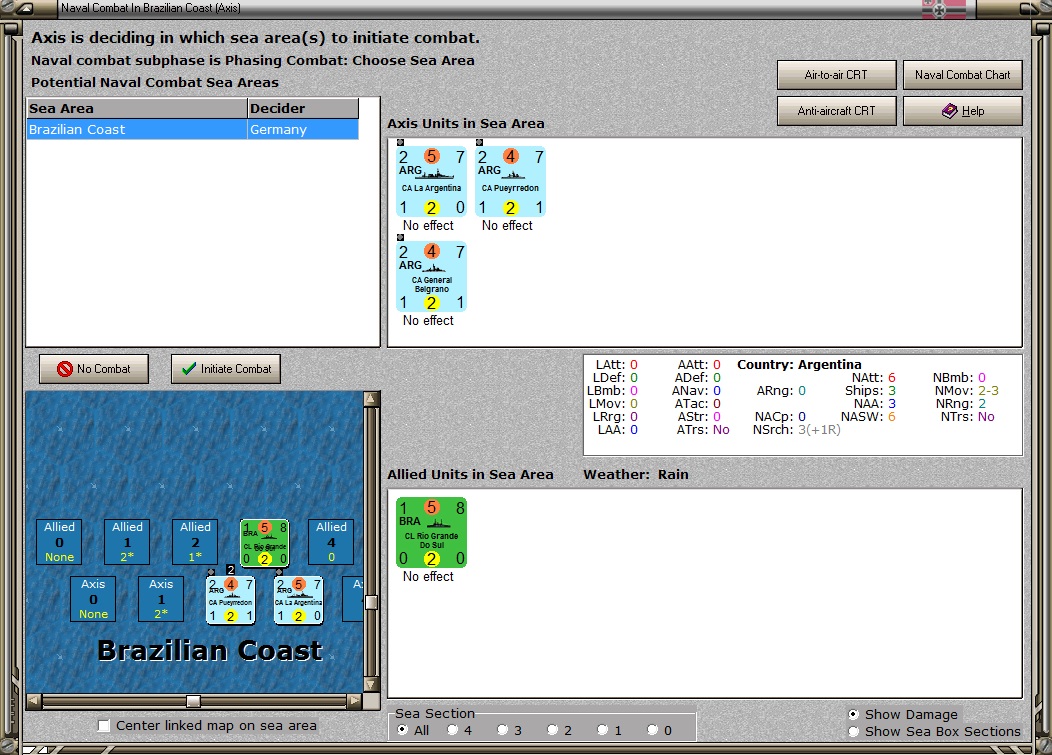Choose the Show Sea Box Sections option
Image resolution: width=1052 pixels, height=755 pixels.
[853, 732]
